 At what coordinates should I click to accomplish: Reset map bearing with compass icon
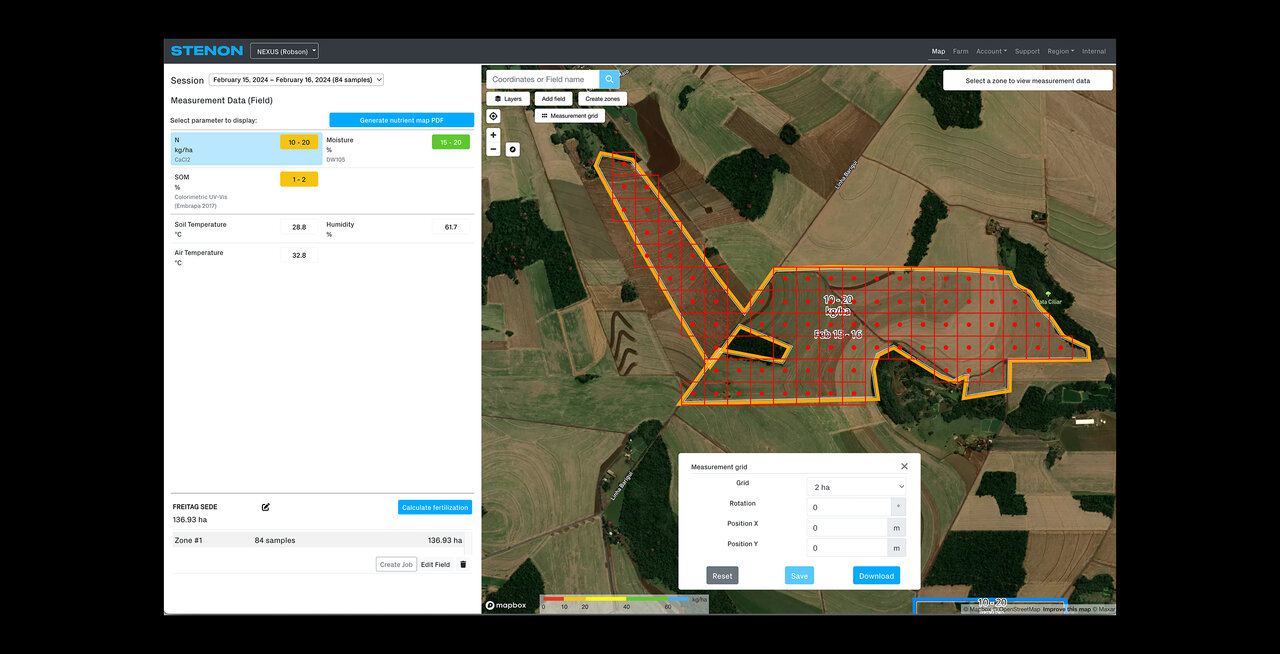(513, 149)
